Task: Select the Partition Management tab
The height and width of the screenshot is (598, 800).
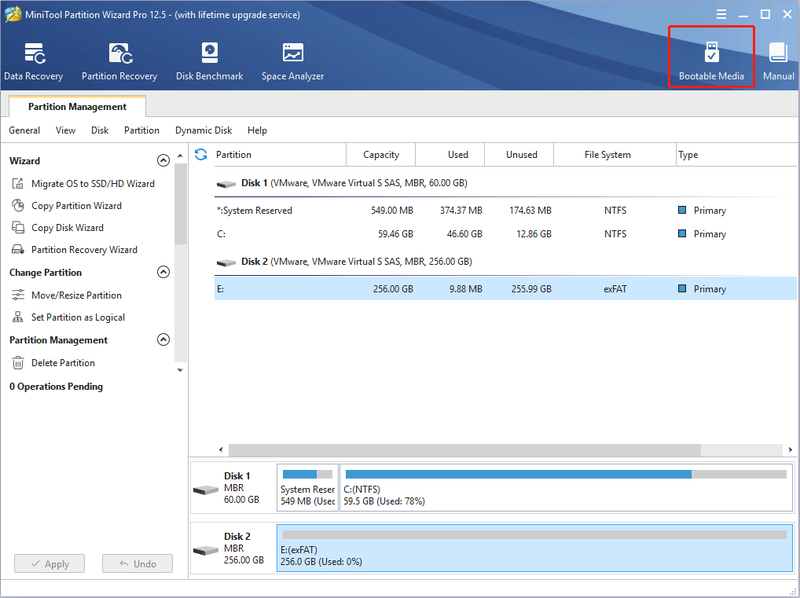Action: [77, 106]
